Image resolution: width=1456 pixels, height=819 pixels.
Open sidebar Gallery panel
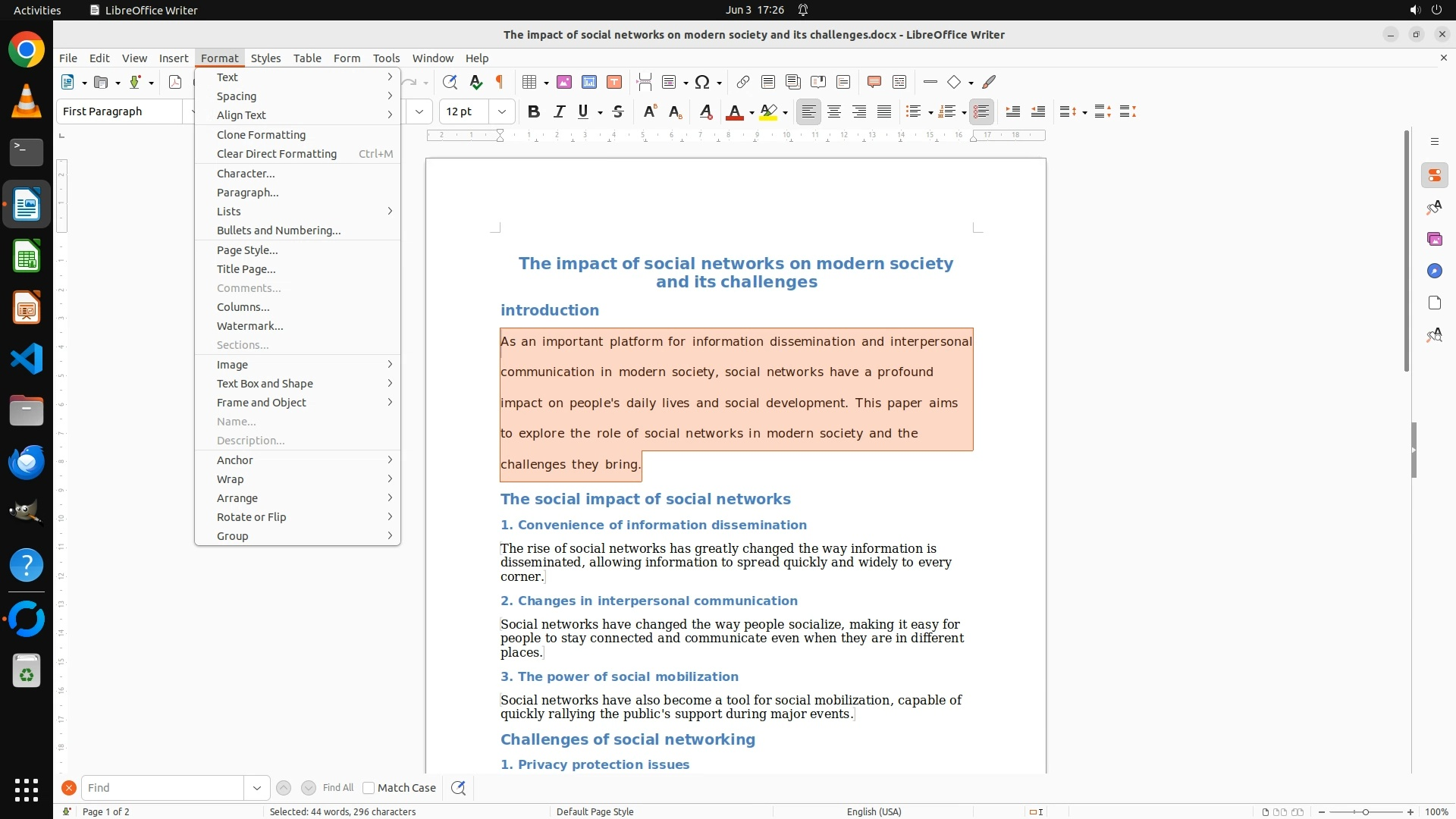(x=1434, y=239)
